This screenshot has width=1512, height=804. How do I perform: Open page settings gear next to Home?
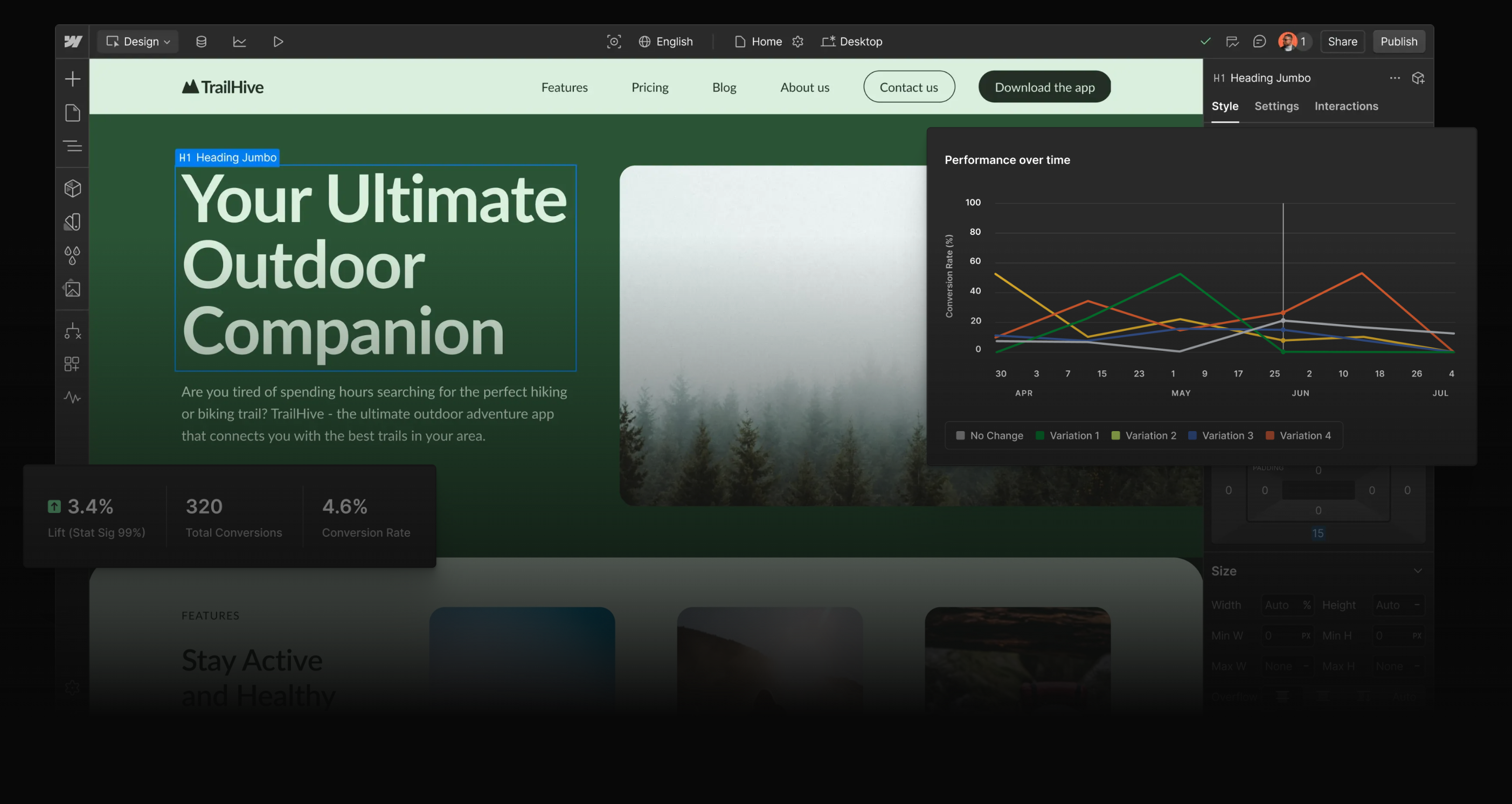pyautogui.click(x=797, y=41)
